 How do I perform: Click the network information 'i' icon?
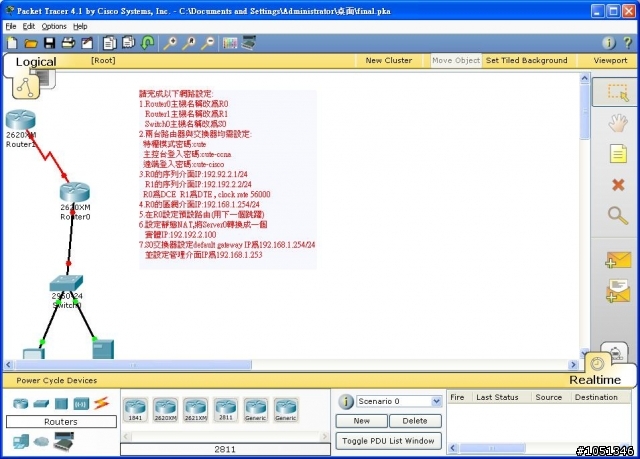[x=609, y=43]
